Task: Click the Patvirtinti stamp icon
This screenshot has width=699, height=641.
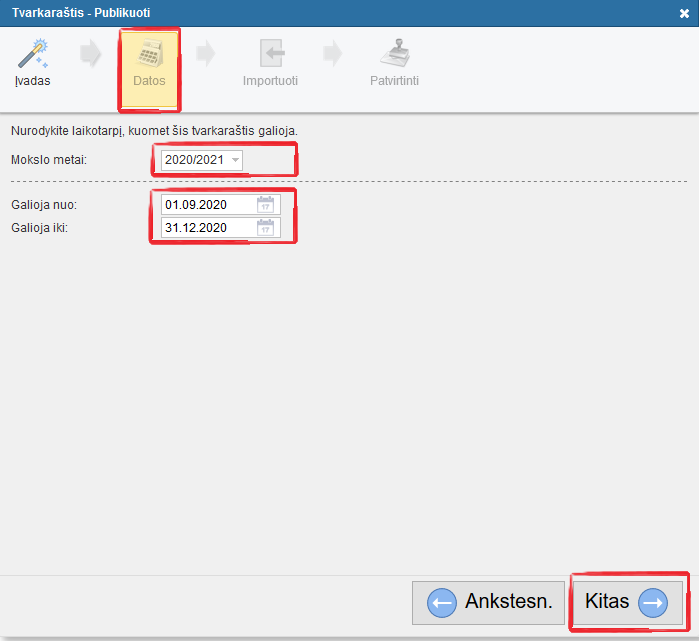Action: (394, 54)
